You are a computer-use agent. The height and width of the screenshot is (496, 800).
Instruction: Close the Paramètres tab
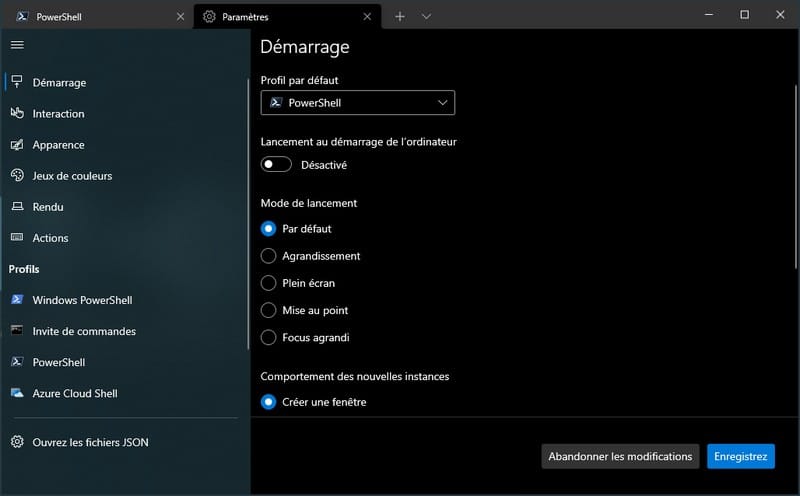(x=367, y=16)
